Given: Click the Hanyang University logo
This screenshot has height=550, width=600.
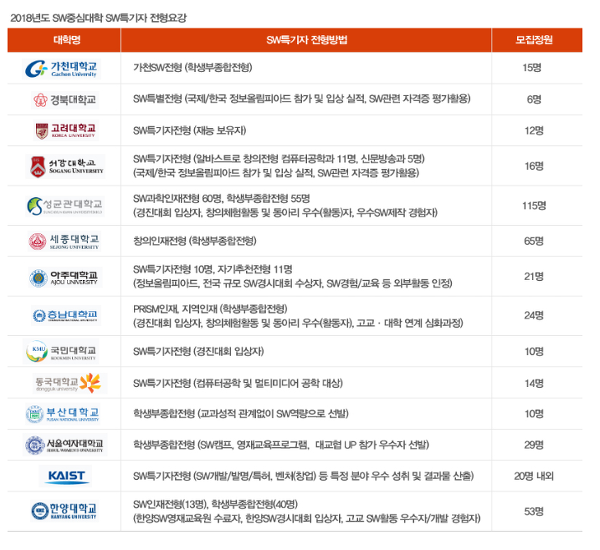Looking at the screenshot, I should coord(64,511).
